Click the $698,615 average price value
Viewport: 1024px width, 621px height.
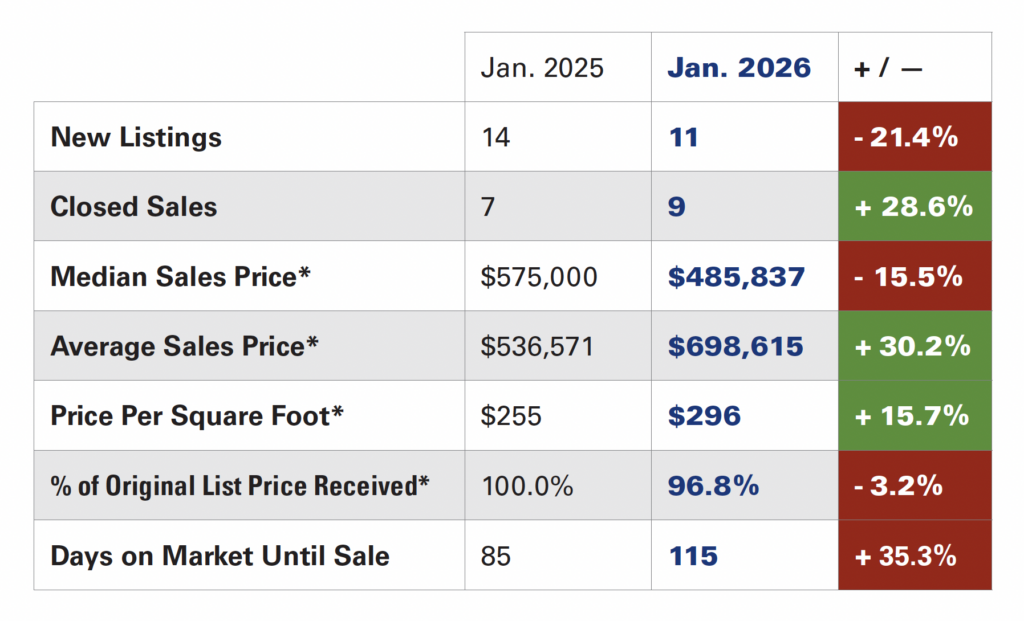point(735,346)
